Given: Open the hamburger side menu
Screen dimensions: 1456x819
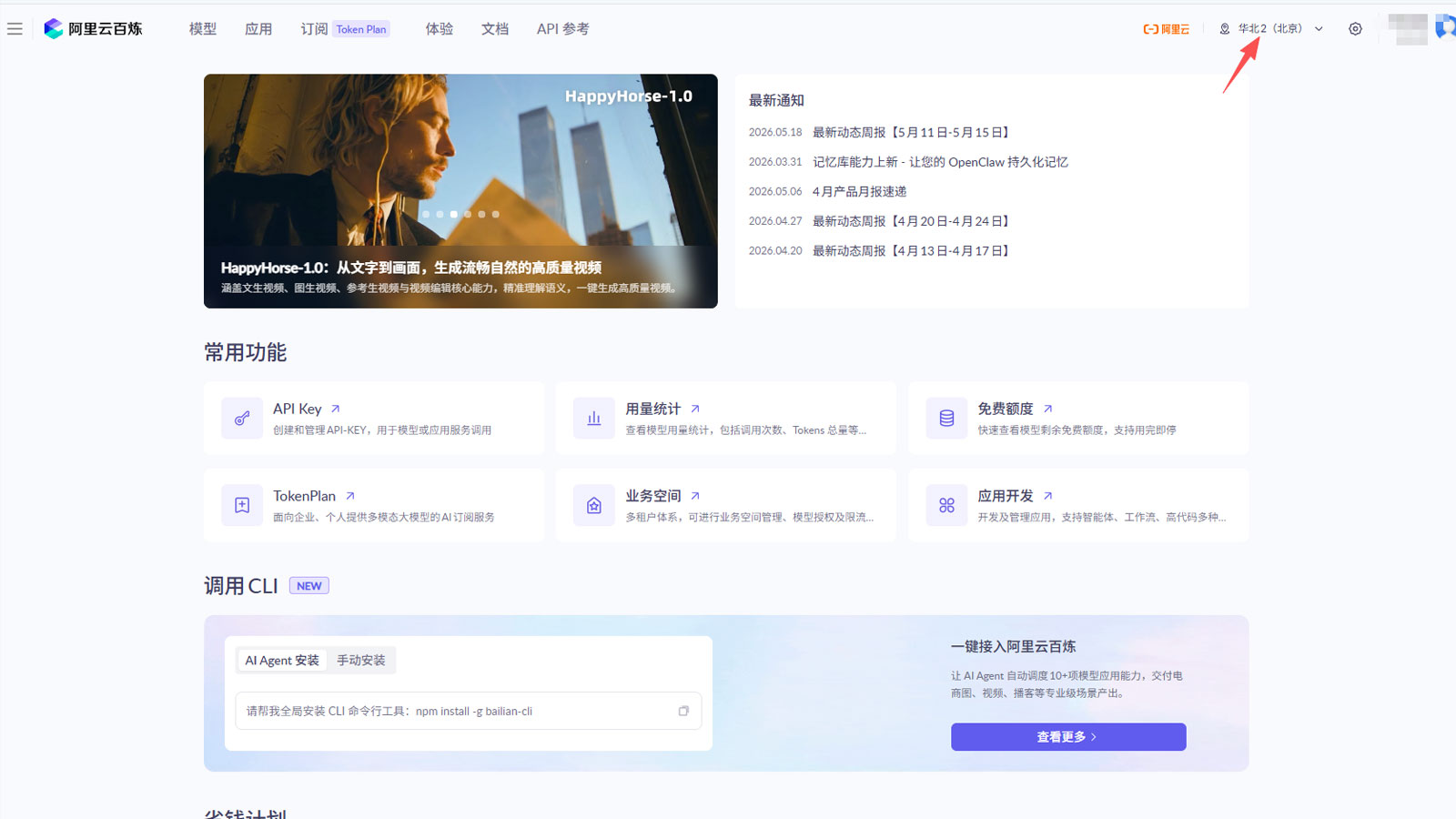Looking at the screenshot, I should click(15, 29).
